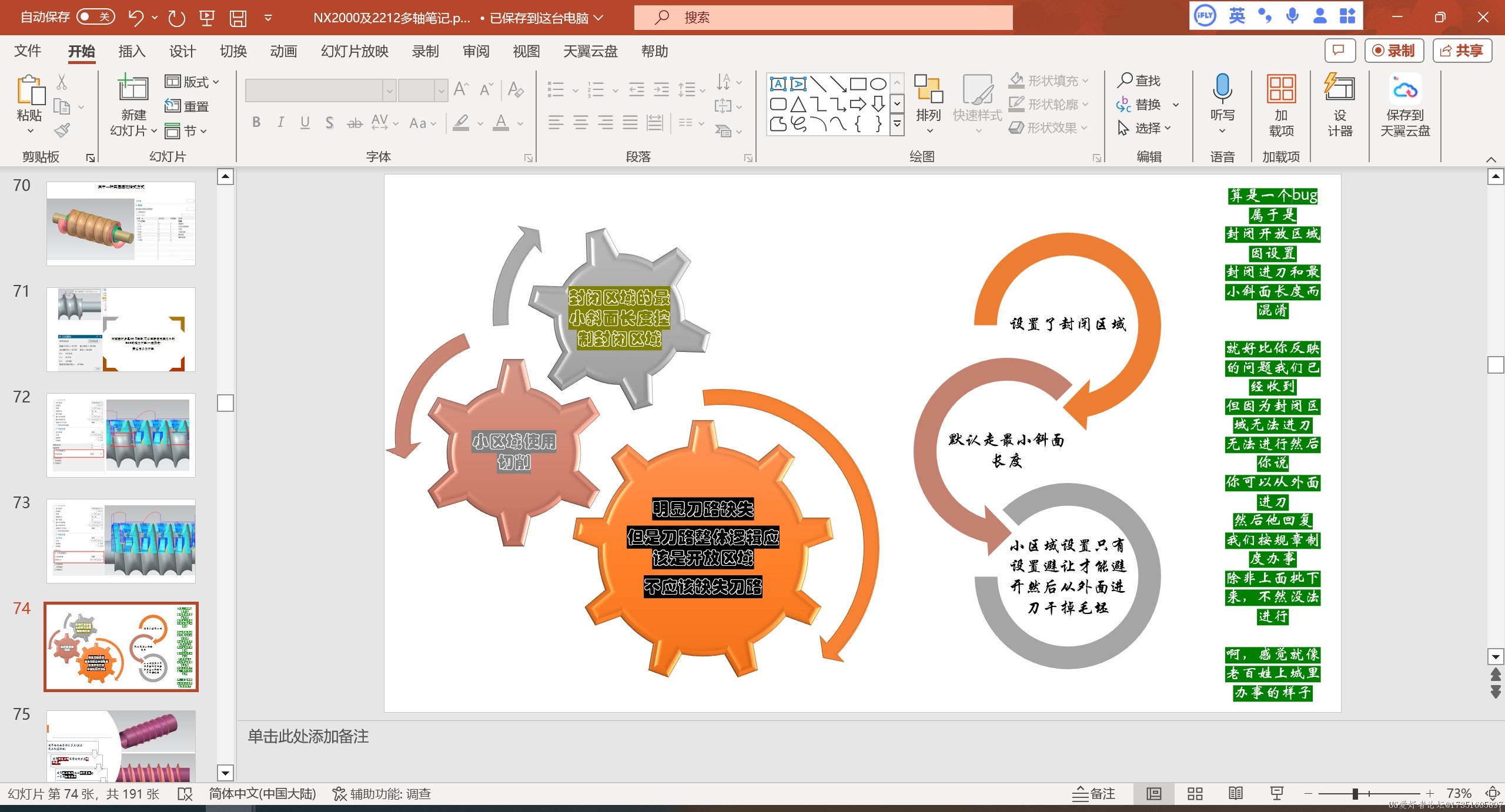This screenshot has width=1505, height=812.
Task: Click the iFLY input method icon
Action: coord(1205,16)
